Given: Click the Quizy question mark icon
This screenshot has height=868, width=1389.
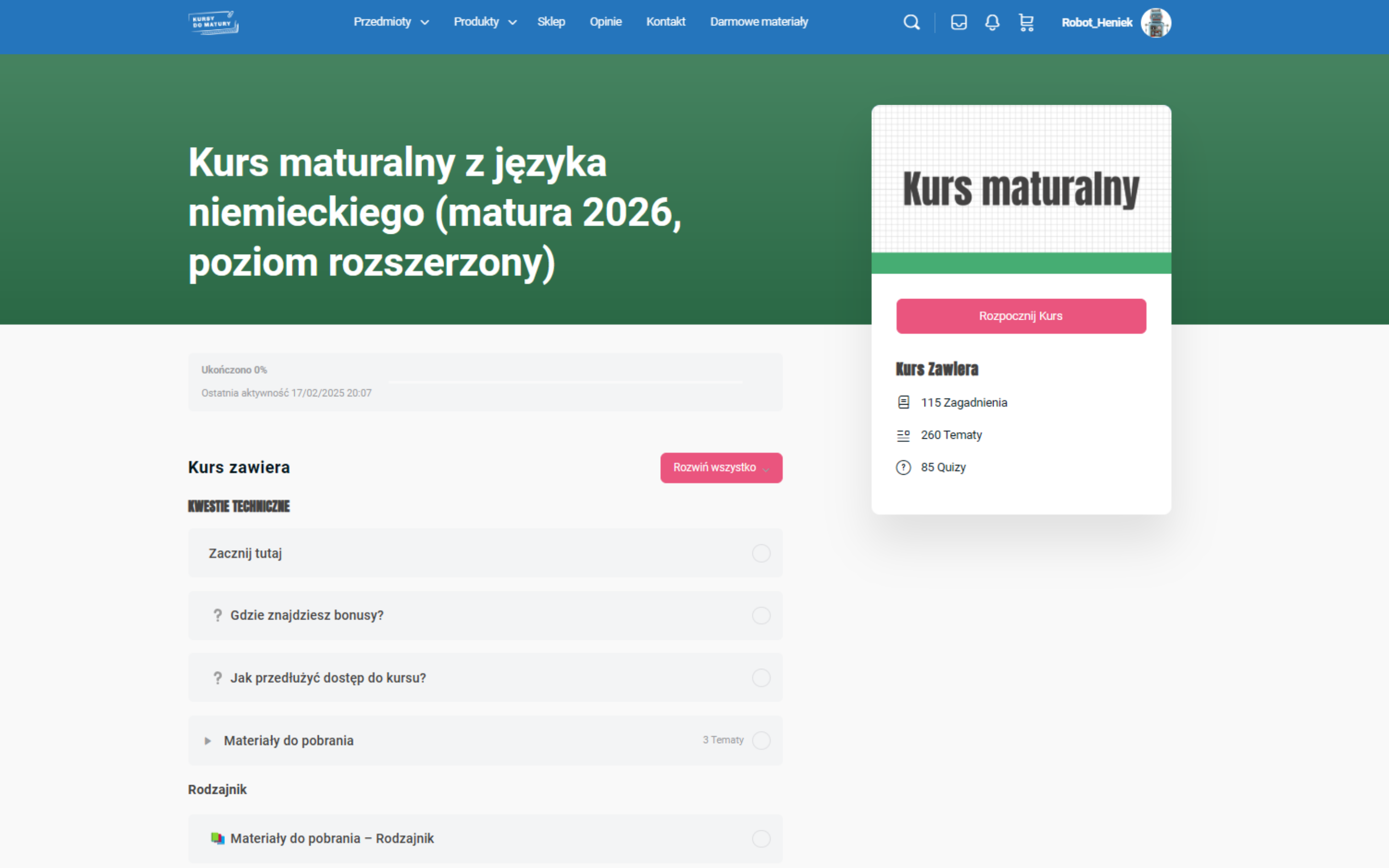Looking at the screenshot, I should click(x=903, y=467).
